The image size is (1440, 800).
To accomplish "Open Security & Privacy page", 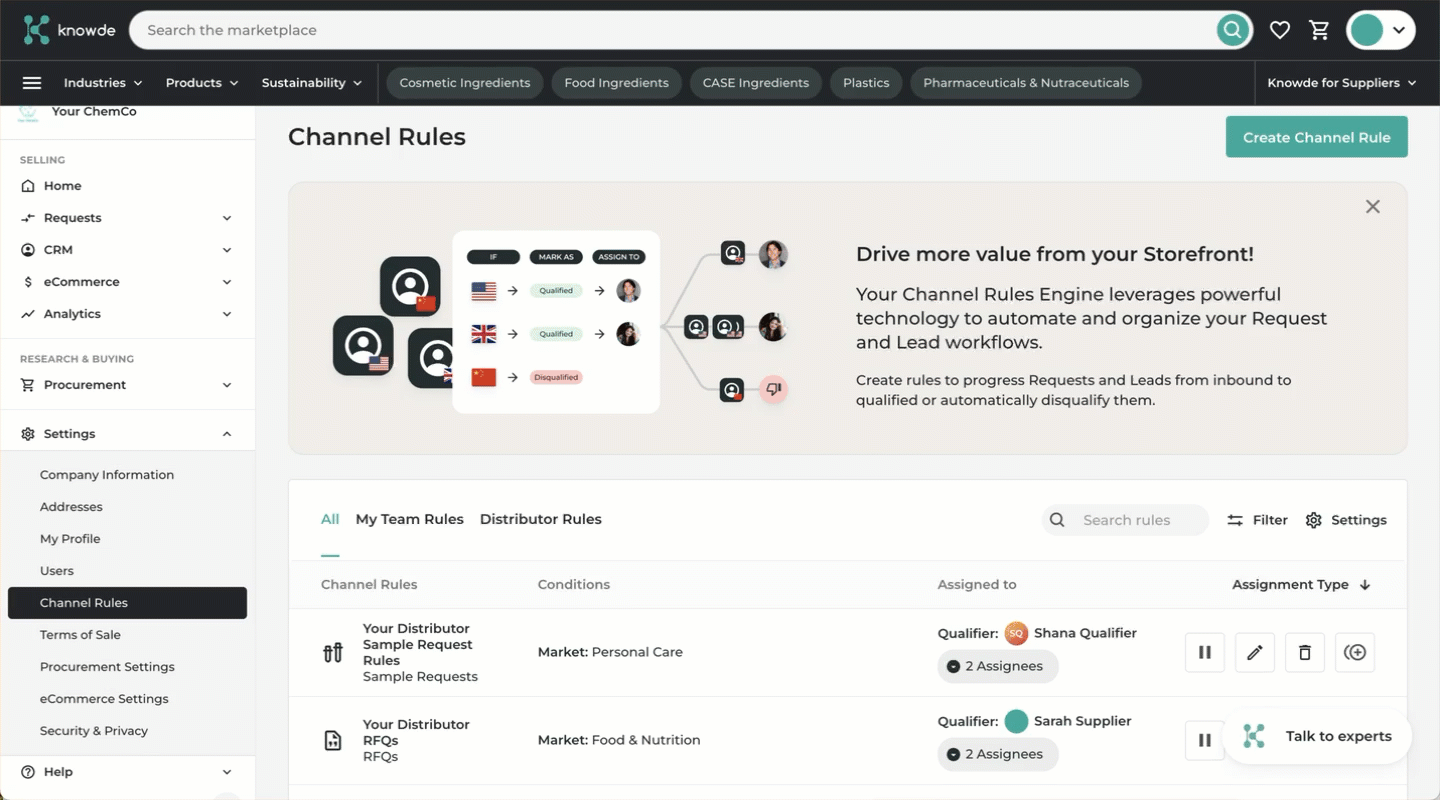I will click(94, 731).
